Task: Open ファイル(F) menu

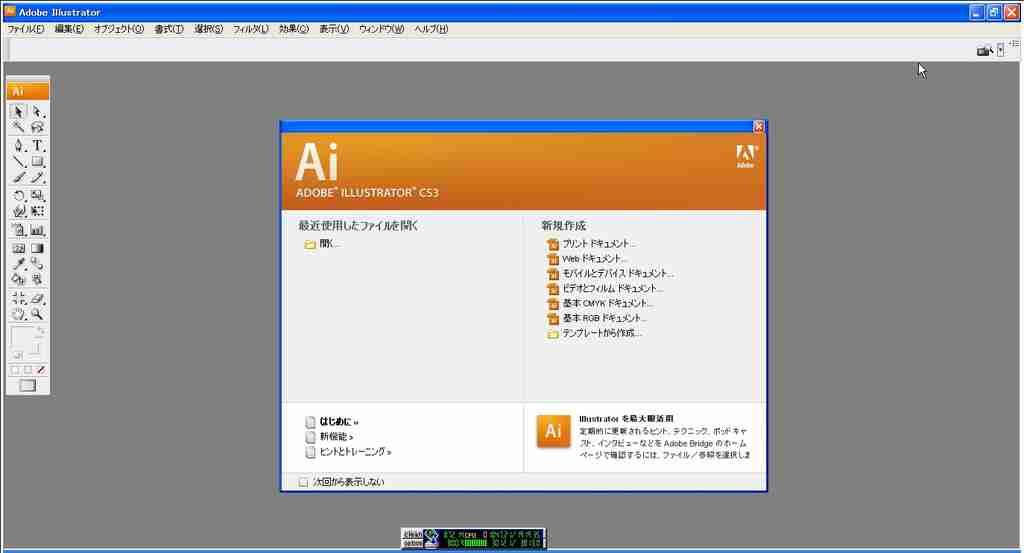Action: 26,29
